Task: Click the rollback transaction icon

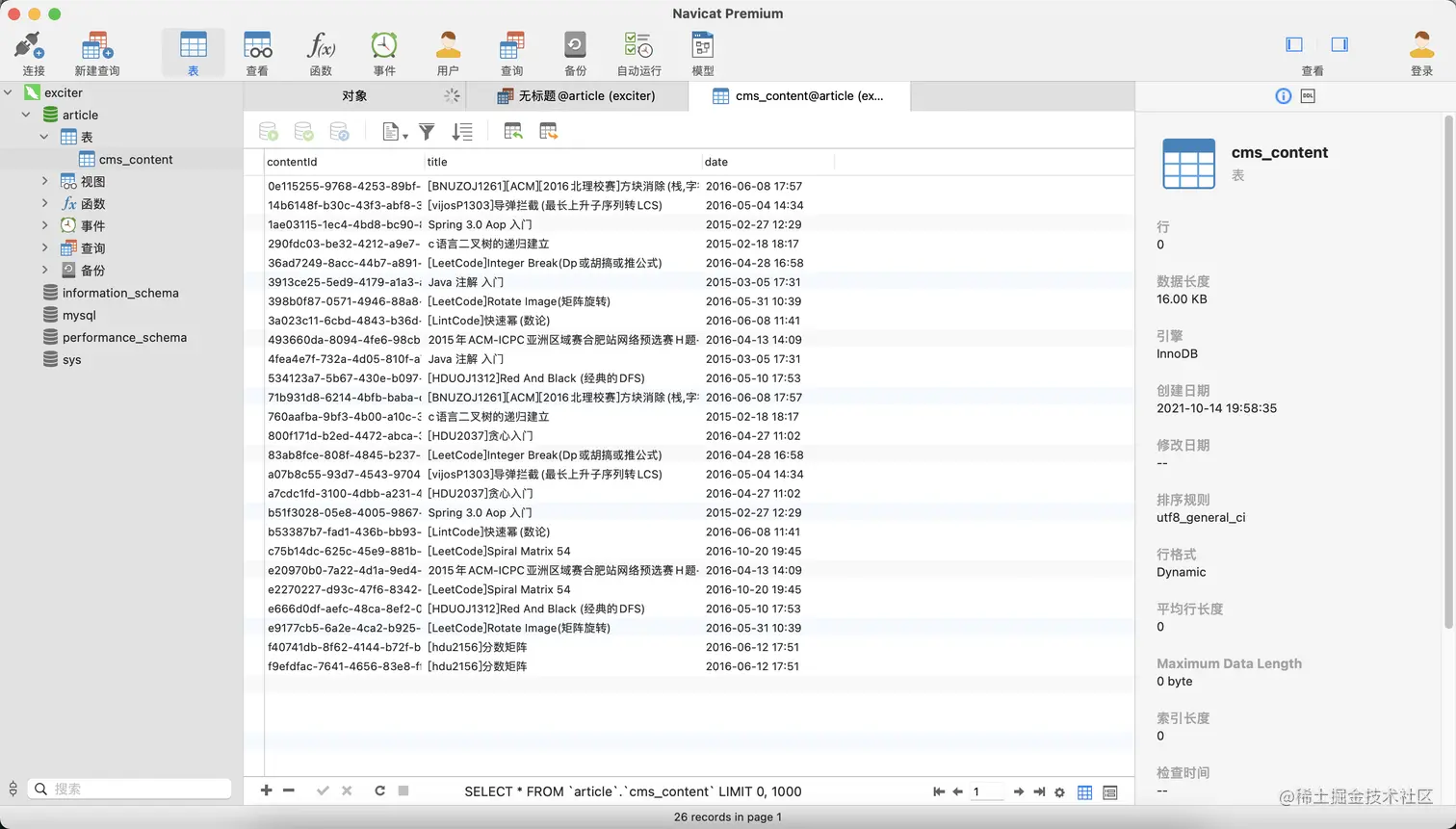Action: point(339,132)
